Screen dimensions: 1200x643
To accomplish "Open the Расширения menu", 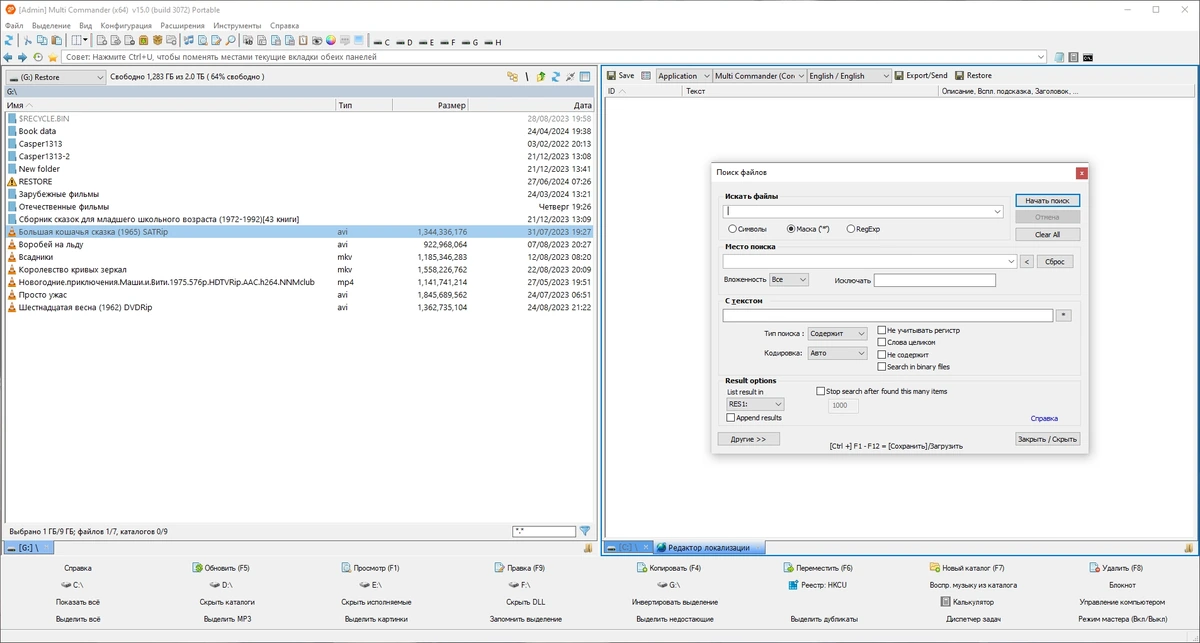I will coord(183,25).
